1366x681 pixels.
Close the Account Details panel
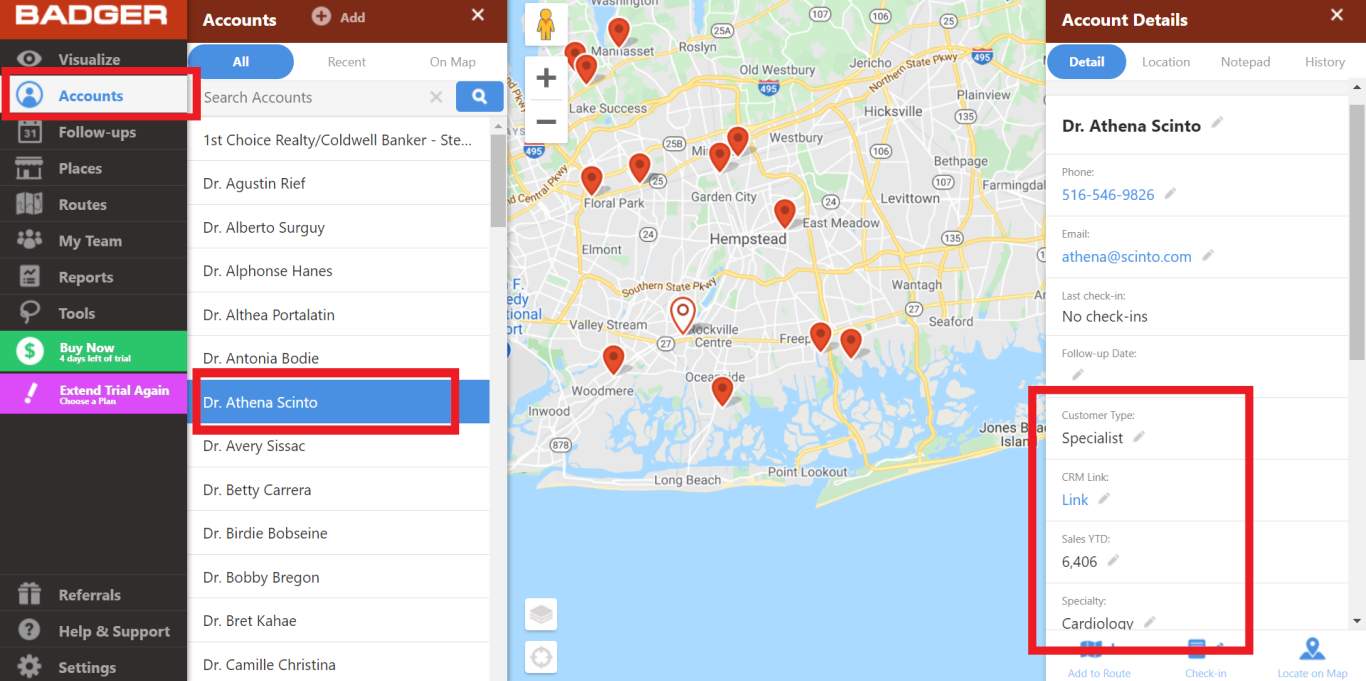coord(1337,15)
